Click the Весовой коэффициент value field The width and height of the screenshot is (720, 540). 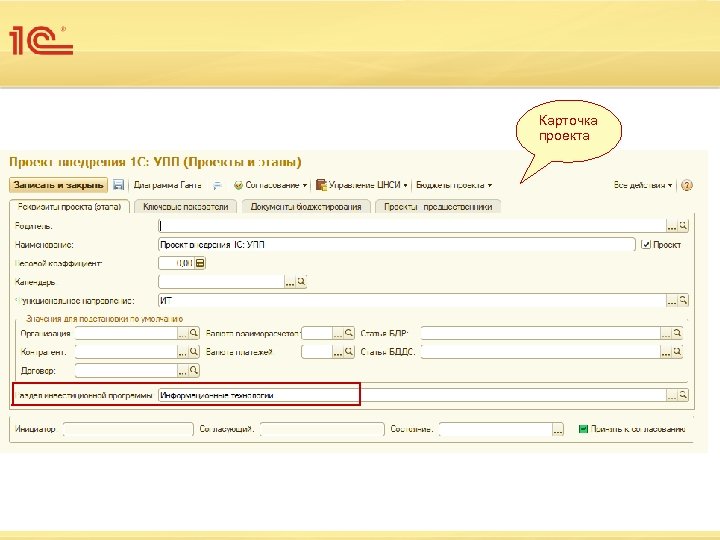point(176,263)
